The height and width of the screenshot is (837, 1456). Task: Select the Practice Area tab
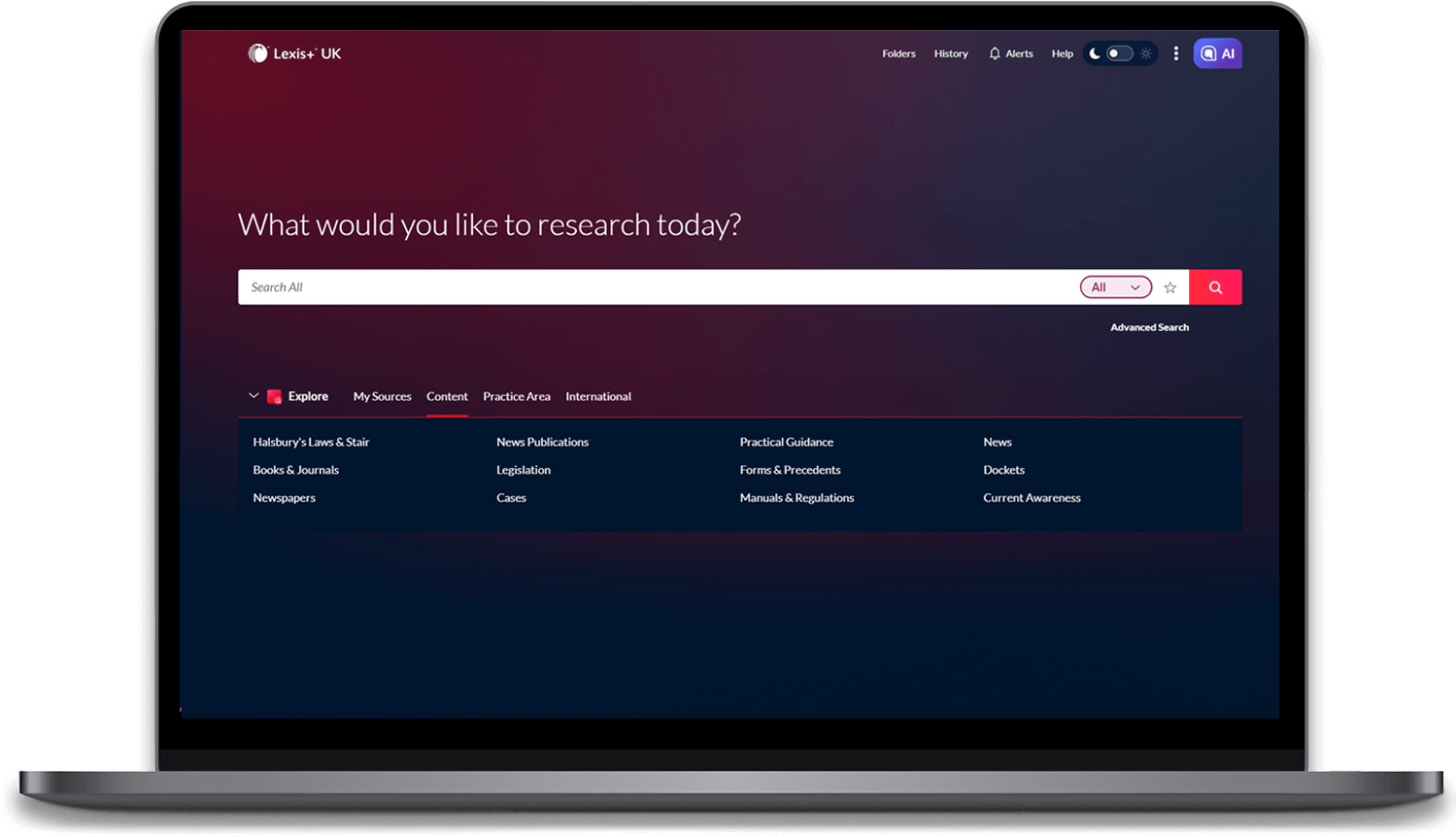pyautogui.click(x=516, y=396)
